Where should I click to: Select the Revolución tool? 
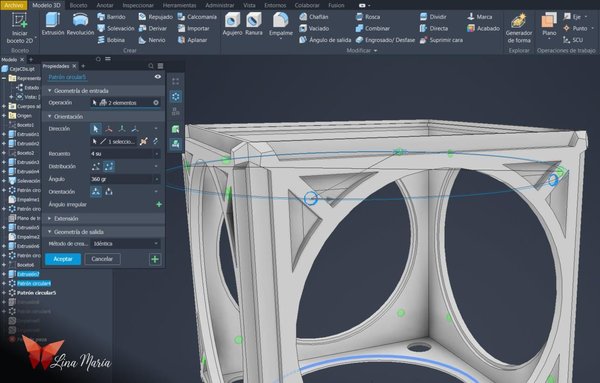pyautogui.click(x=80, y=24)
